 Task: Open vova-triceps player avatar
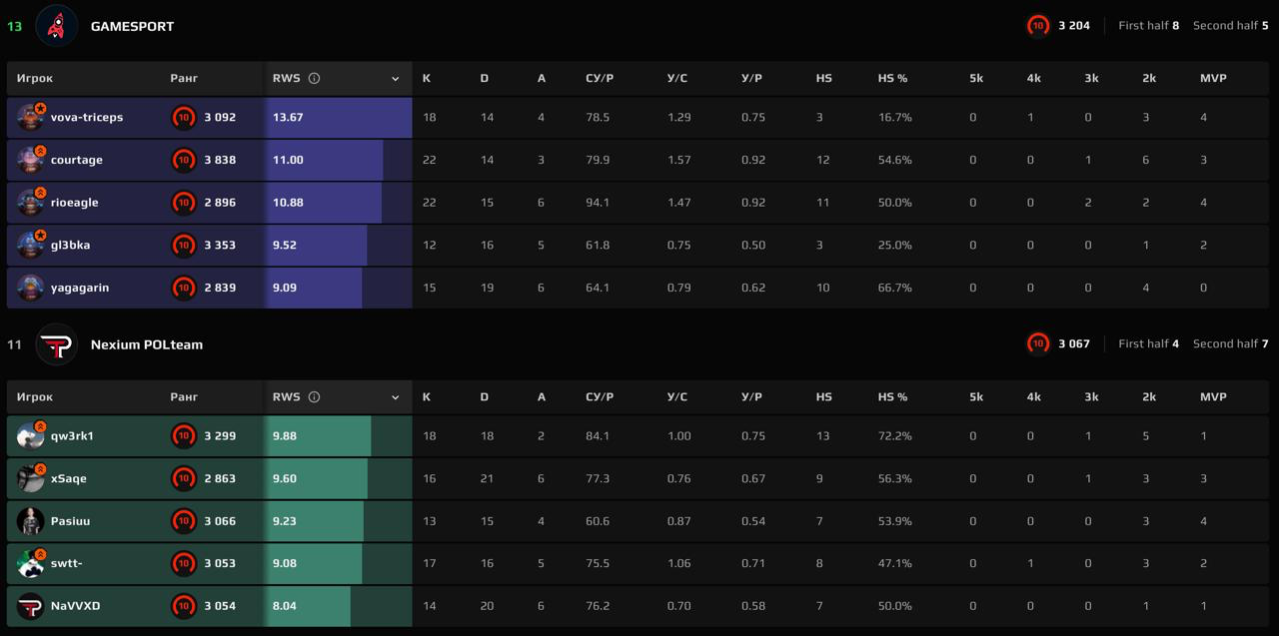[30, 117]
